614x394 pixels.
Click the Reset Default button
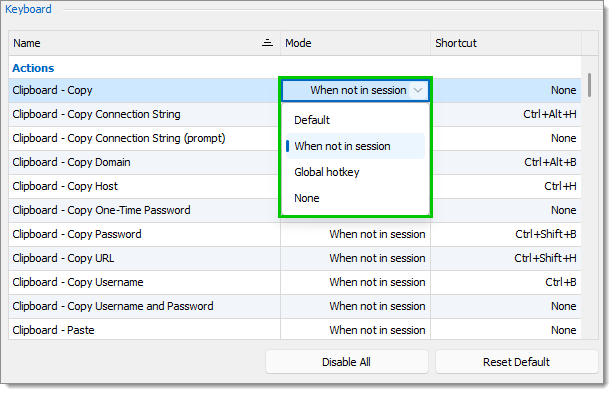coord(516,362)
